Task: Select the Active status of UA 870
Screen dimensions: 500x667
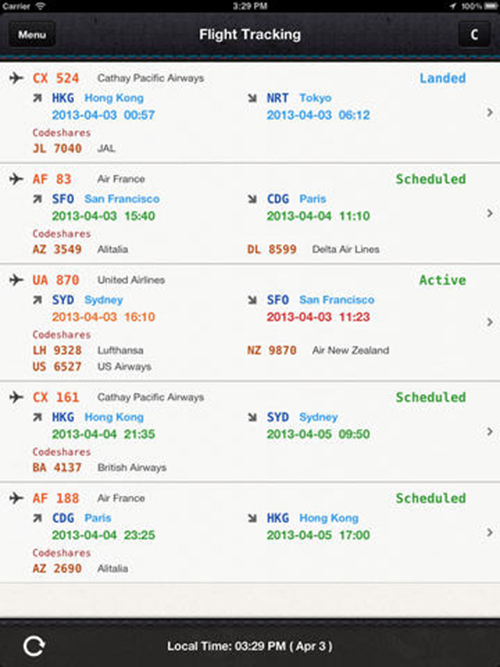Action: tap(443, 280)
